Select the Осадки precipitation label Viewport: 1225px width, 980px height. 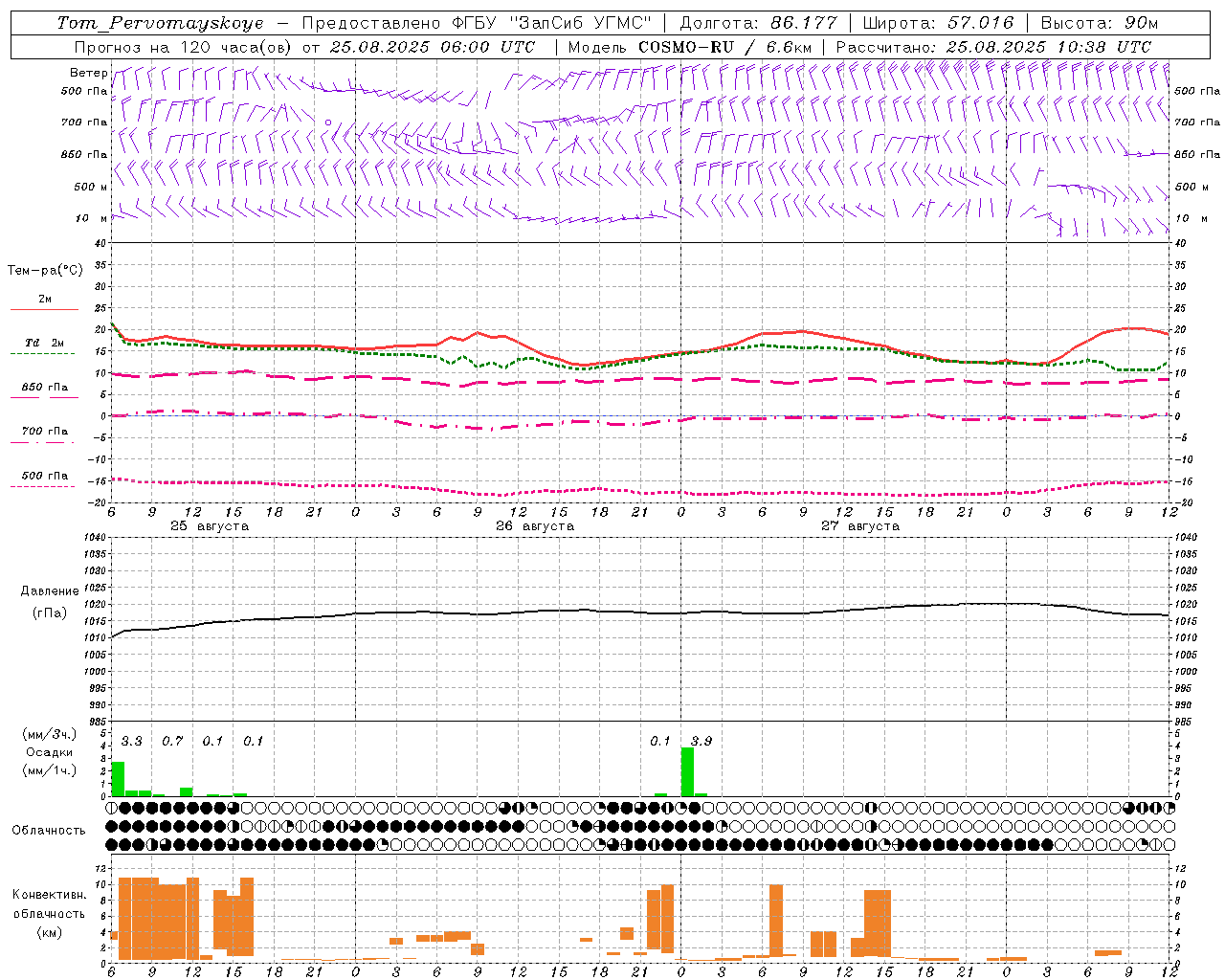49,752
